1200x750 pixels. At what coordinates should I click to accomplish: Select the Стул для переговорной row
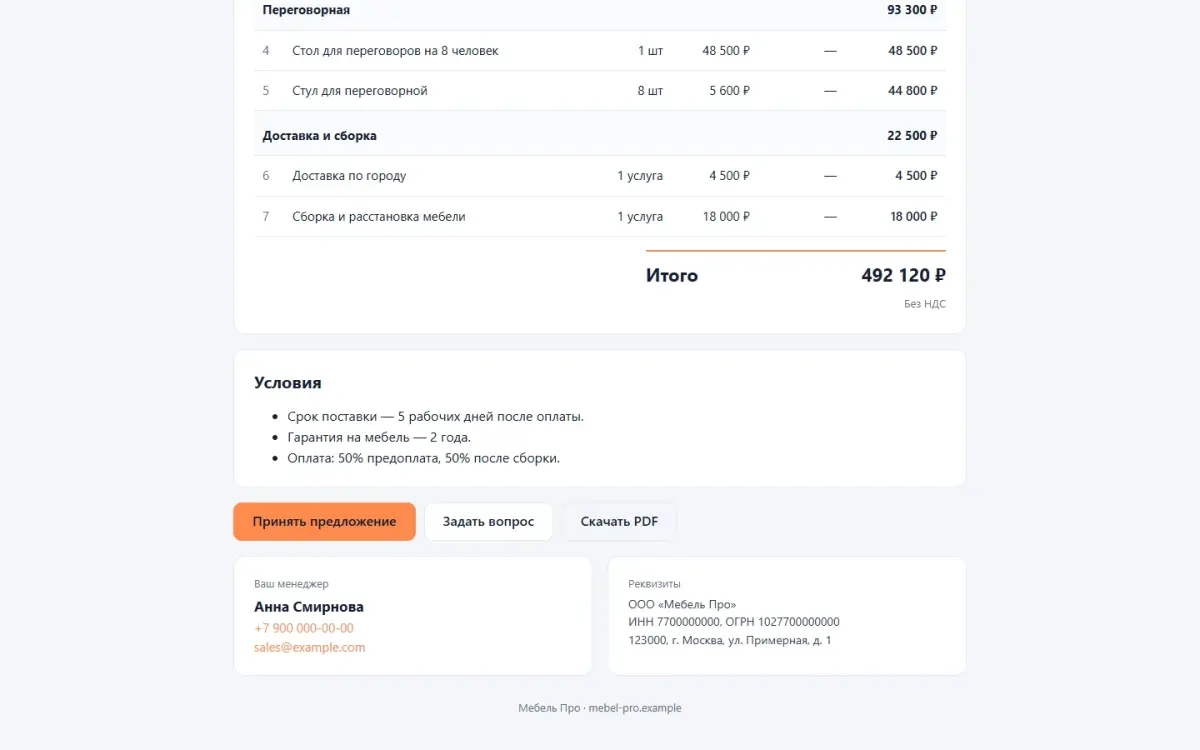pos(600,91)
